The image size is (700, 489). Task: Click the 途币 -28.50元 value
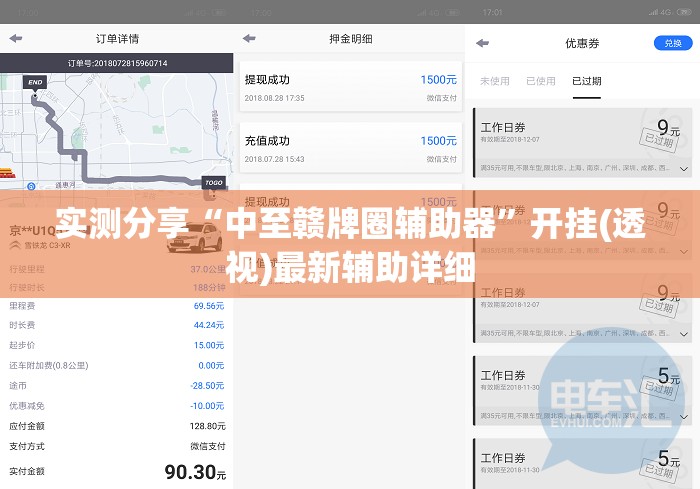207,385
